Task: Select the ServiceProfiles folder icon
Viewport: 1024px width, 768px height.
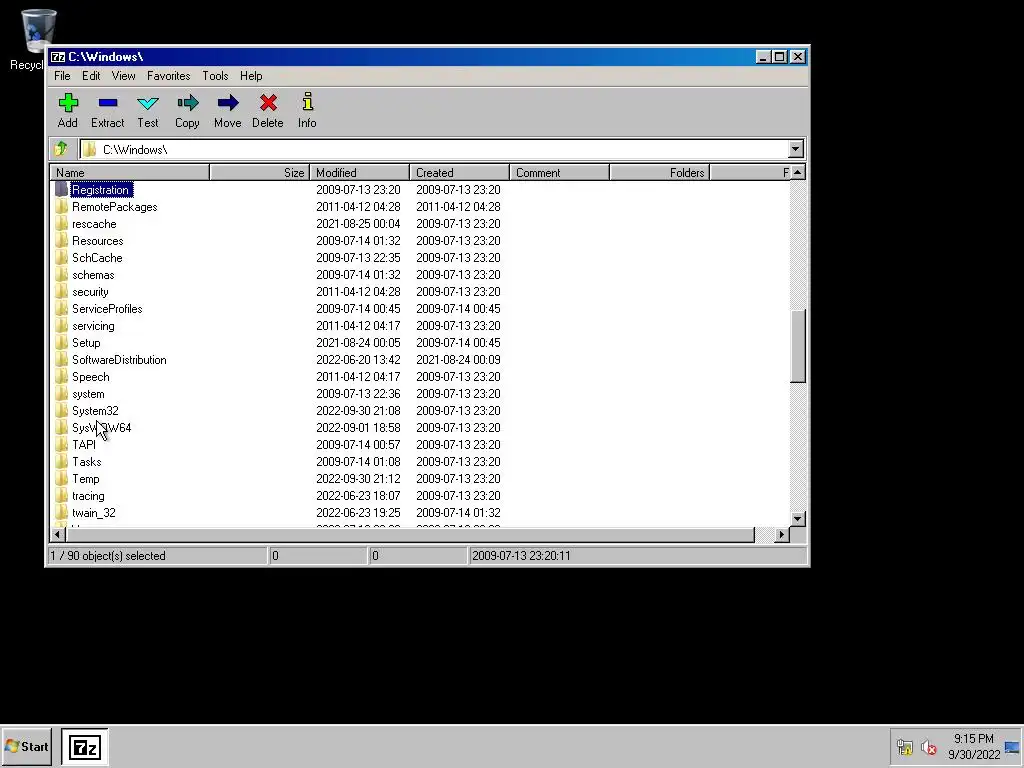Action: [x=61, y=309]
